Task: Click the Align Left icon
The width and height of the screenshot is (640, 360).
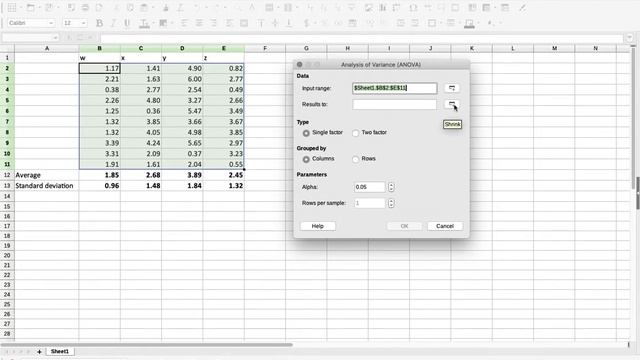Action: pyautogui.click(x=184, y=23)
